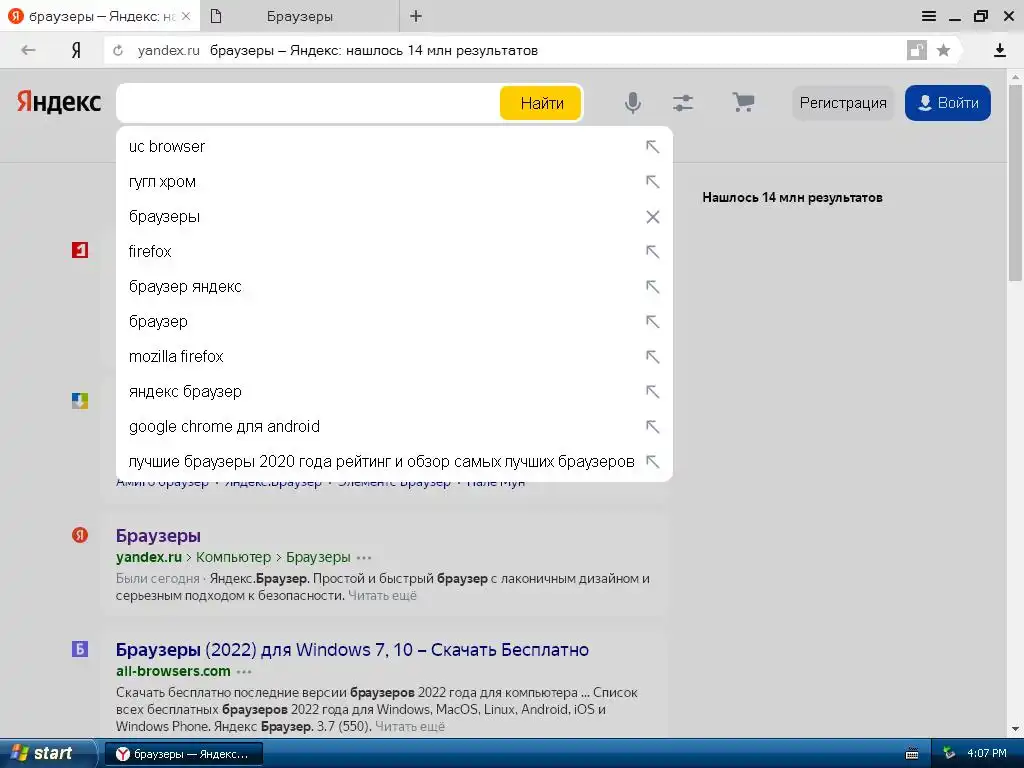Select the 'браузеры' suggestion
Viewport: 1024px width, 768px height.
(394, 217)
